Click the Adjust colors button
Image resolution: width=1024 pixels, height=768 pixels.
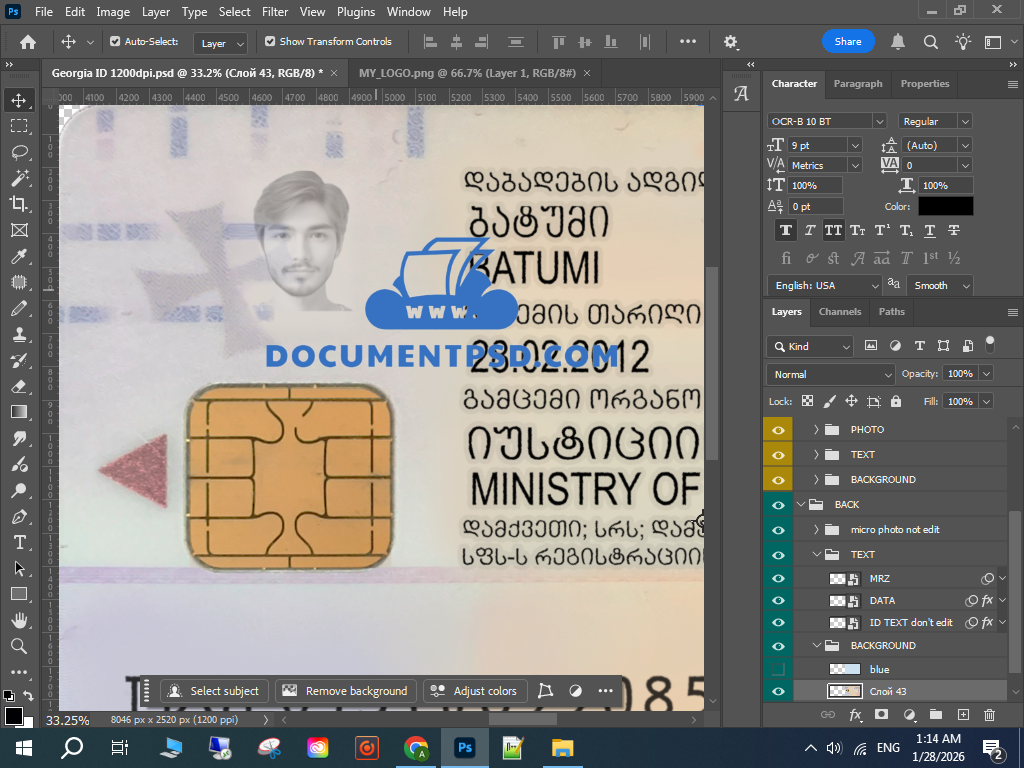pyautogui.click(x=476, y=691)
